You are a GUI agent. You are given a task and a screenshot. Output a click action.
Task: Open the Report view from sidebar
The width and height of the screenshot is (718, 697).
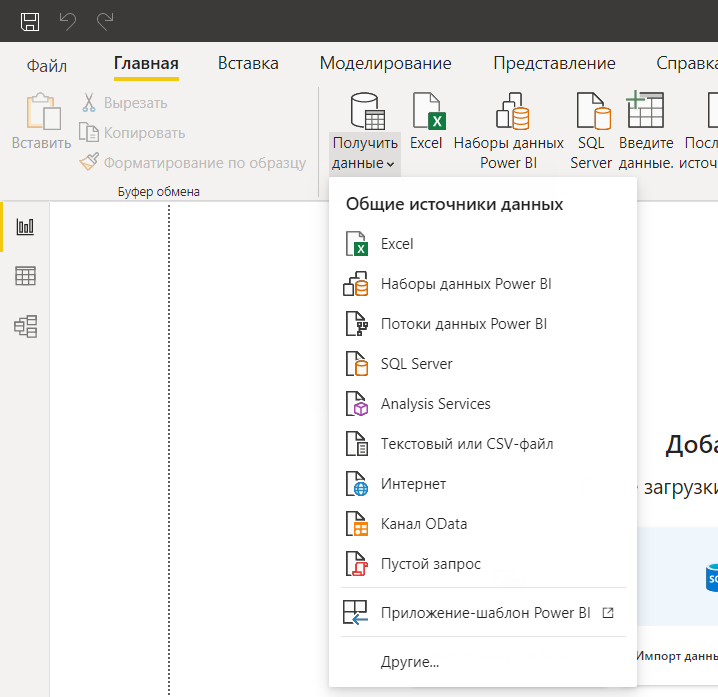point(25,227)
